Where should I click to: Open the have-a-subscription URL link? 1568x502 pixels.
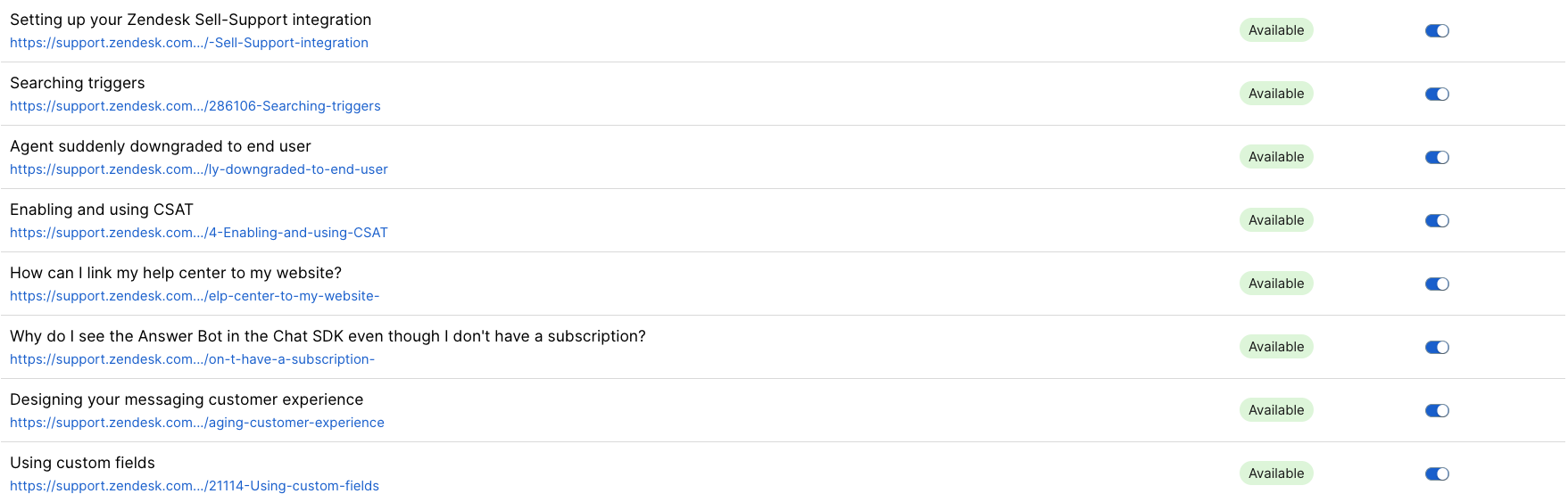[193, 359]
